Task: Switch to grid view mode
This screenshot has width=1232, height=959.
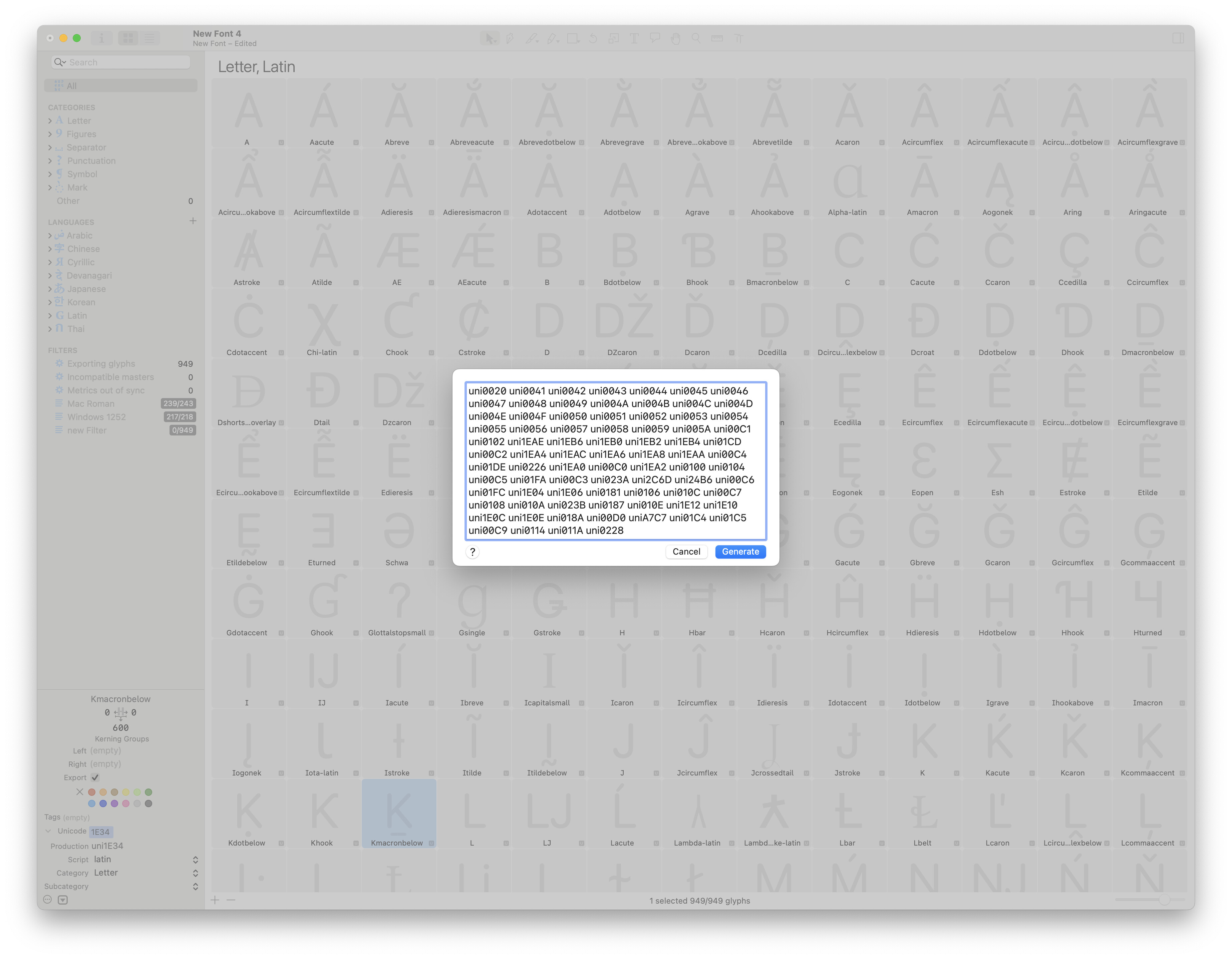Action: tap(128, 38)
